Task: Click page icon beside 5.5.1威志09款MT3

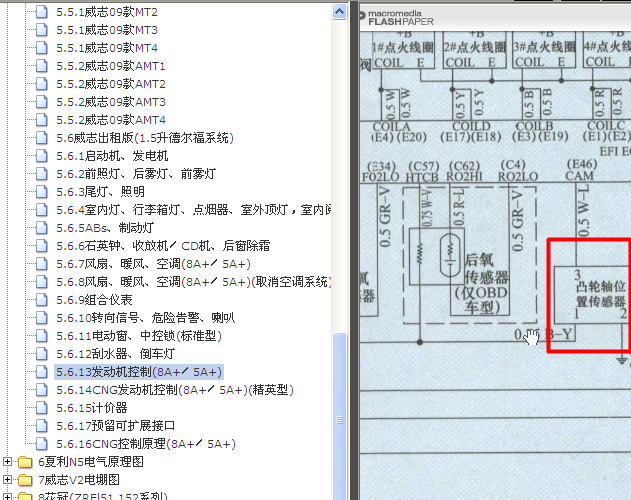Action: click(x=41, y=30)
